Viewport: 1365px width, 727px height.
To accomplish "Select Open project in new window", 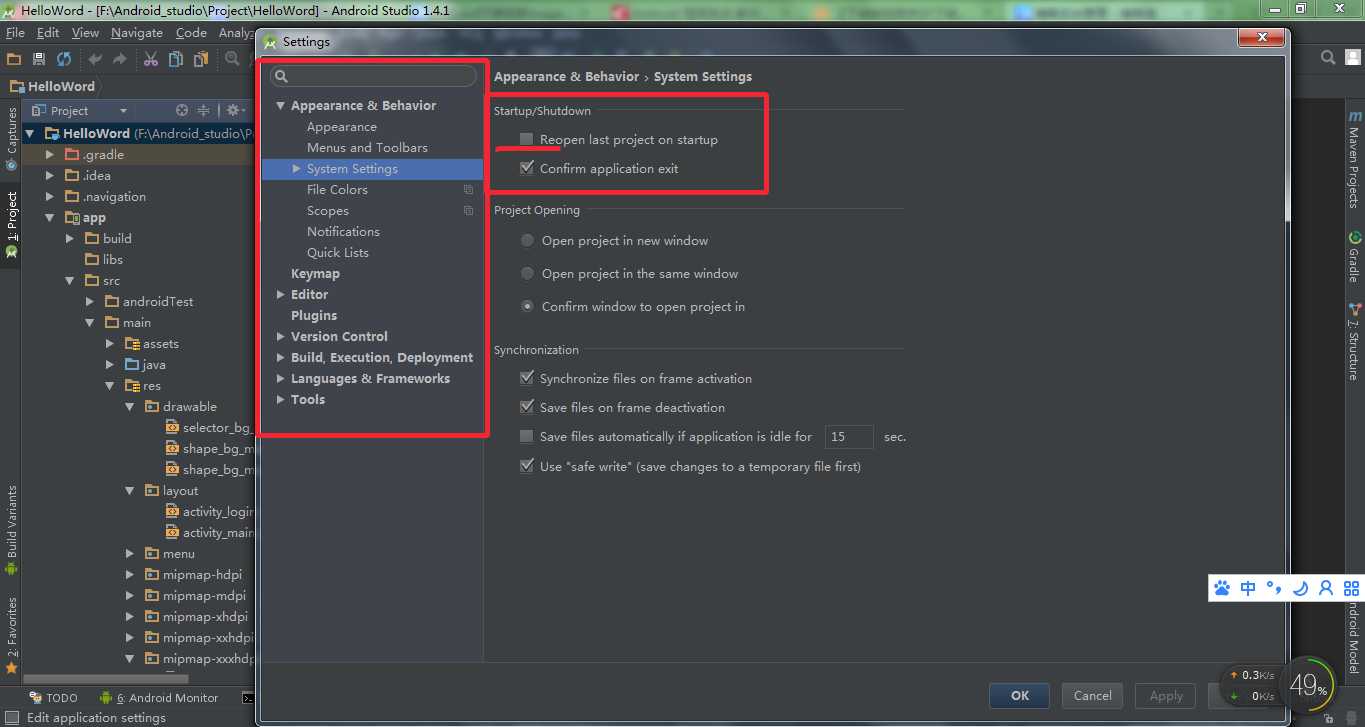I will point(527,240).
